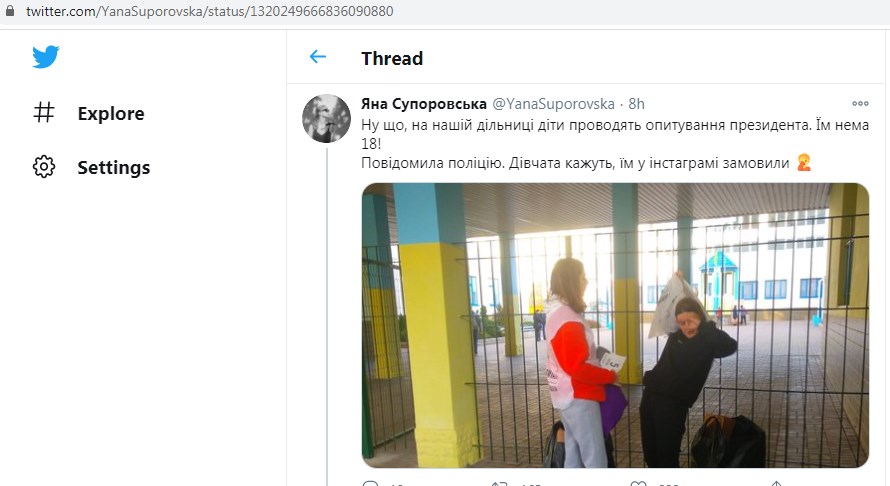Click the retweet icon under the tweet
Screen dimensions: 890x486
pyautogui.click(x=499, y=483)
